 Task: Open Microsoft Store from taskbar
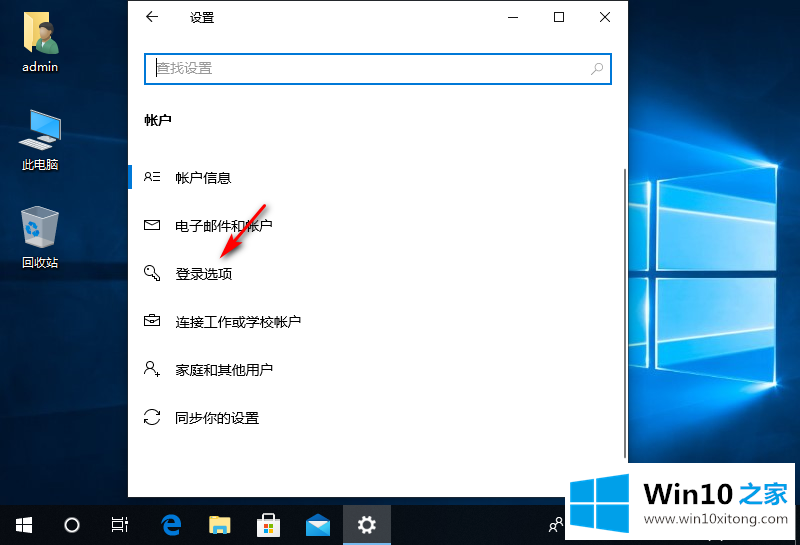click(x=269, y=525)
